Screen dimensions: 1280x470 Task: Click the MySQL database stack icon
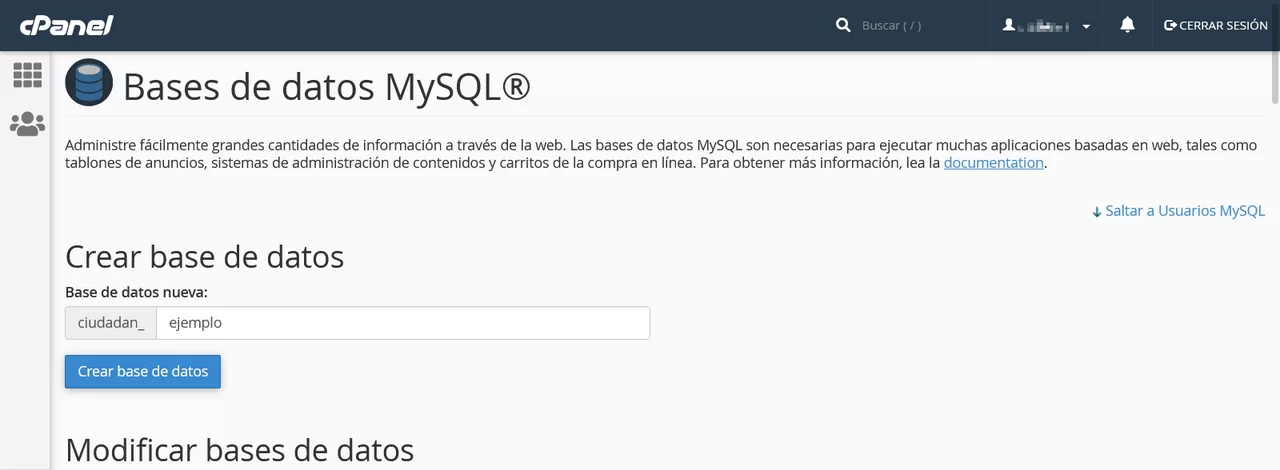coord(89,83)
